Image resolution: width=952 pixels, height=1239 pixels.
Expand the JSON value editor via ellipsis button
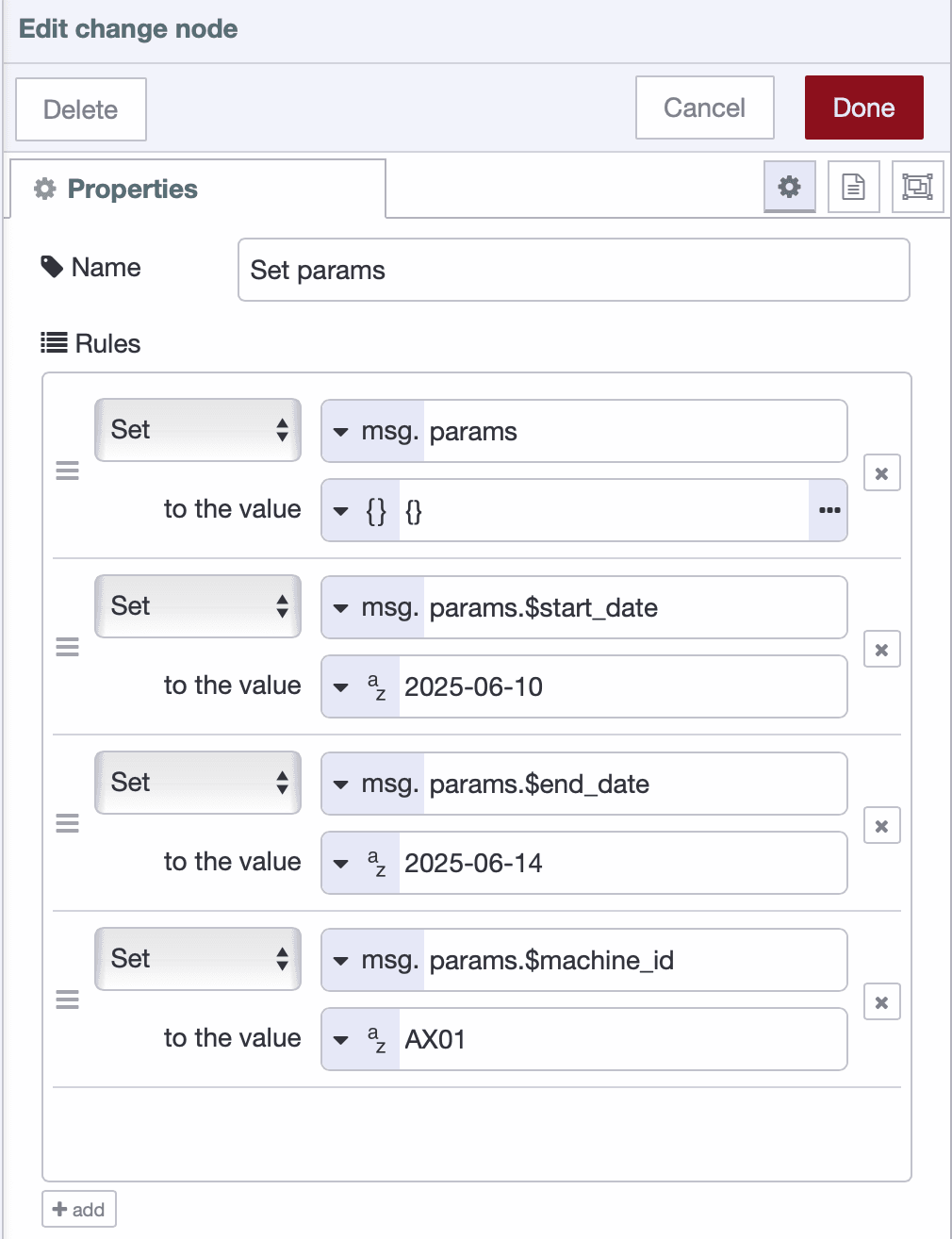pyautogui.click(x=829, y=510)
